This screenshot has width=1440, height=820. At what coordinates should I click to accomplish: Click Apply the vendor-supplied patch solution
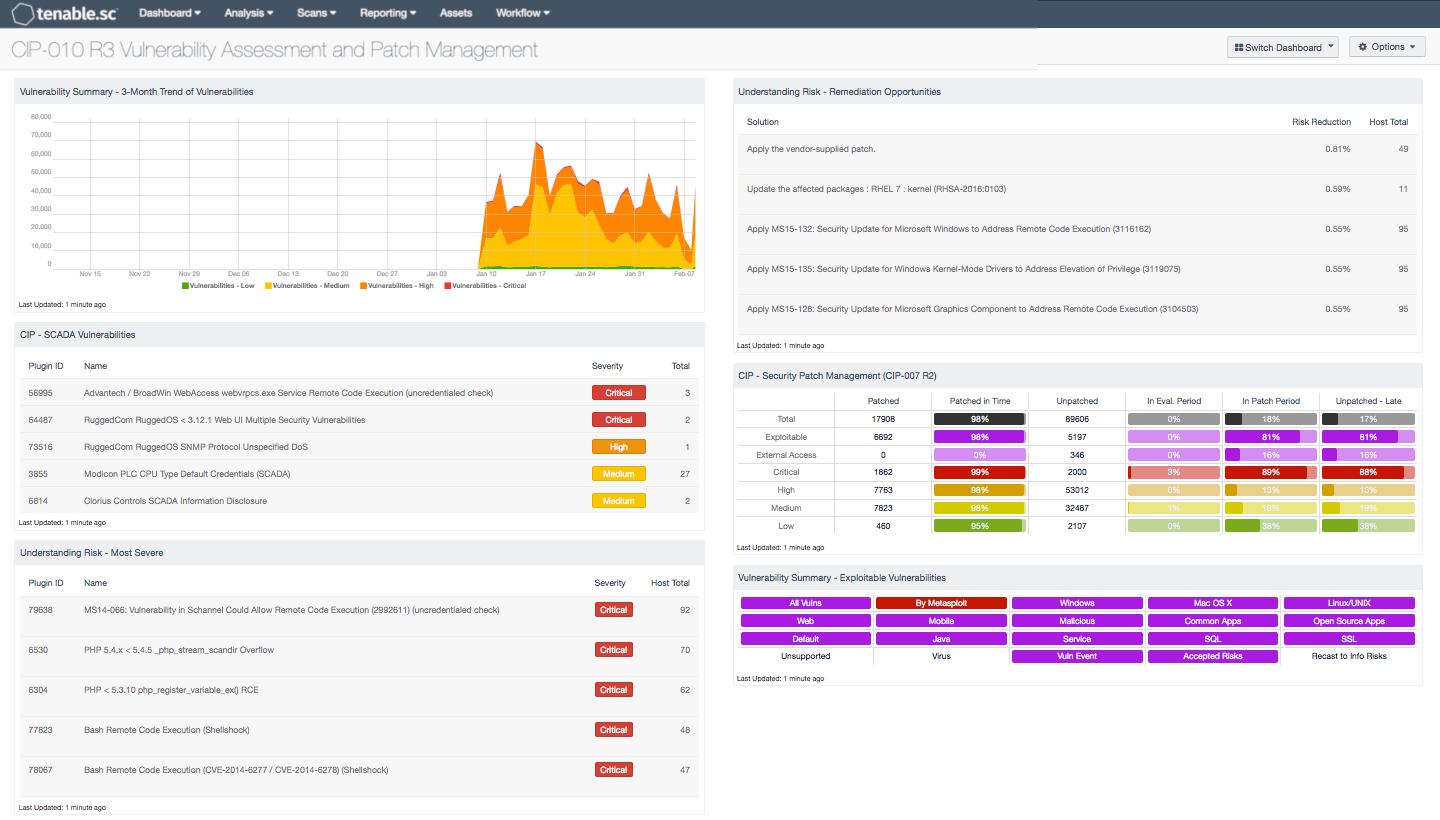tap(811, 149)
